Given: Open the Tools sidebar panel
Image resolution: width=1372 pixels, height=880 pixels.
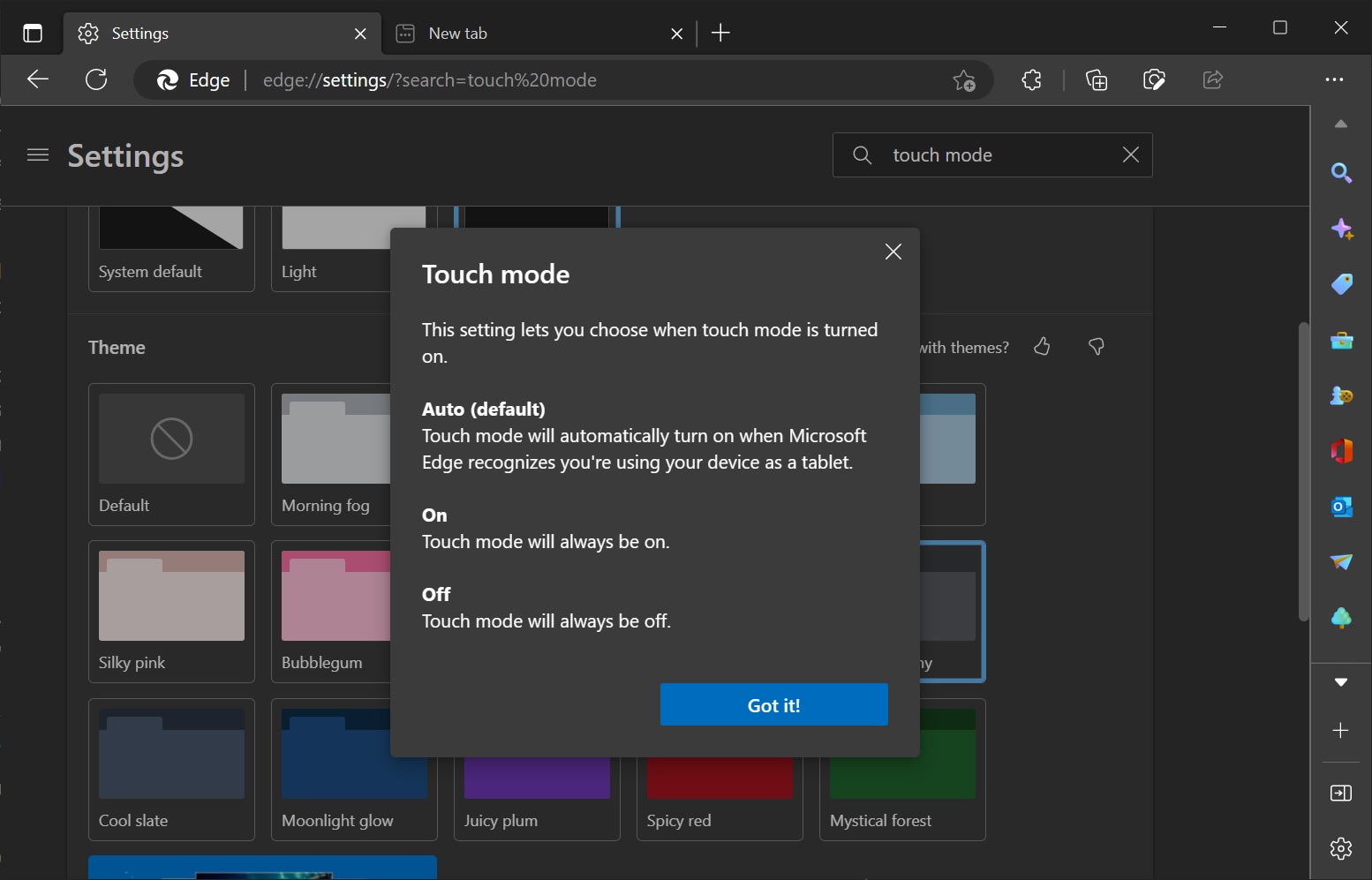Looking at the screenshot, I should [x=1341, y=340].
